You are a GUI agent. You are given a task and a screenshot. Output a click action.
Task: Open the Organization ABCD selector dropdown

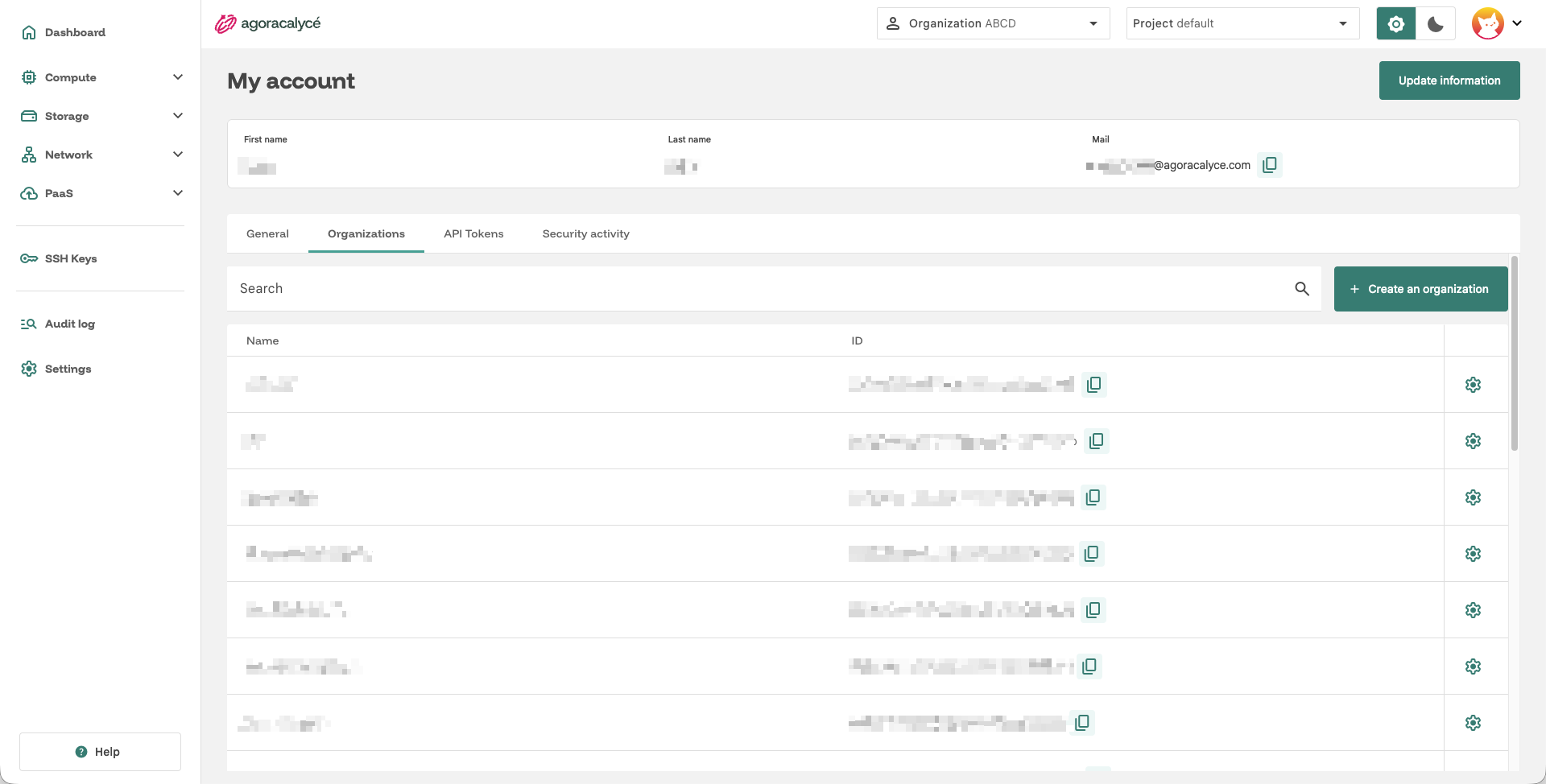click(x=993, y=23)
